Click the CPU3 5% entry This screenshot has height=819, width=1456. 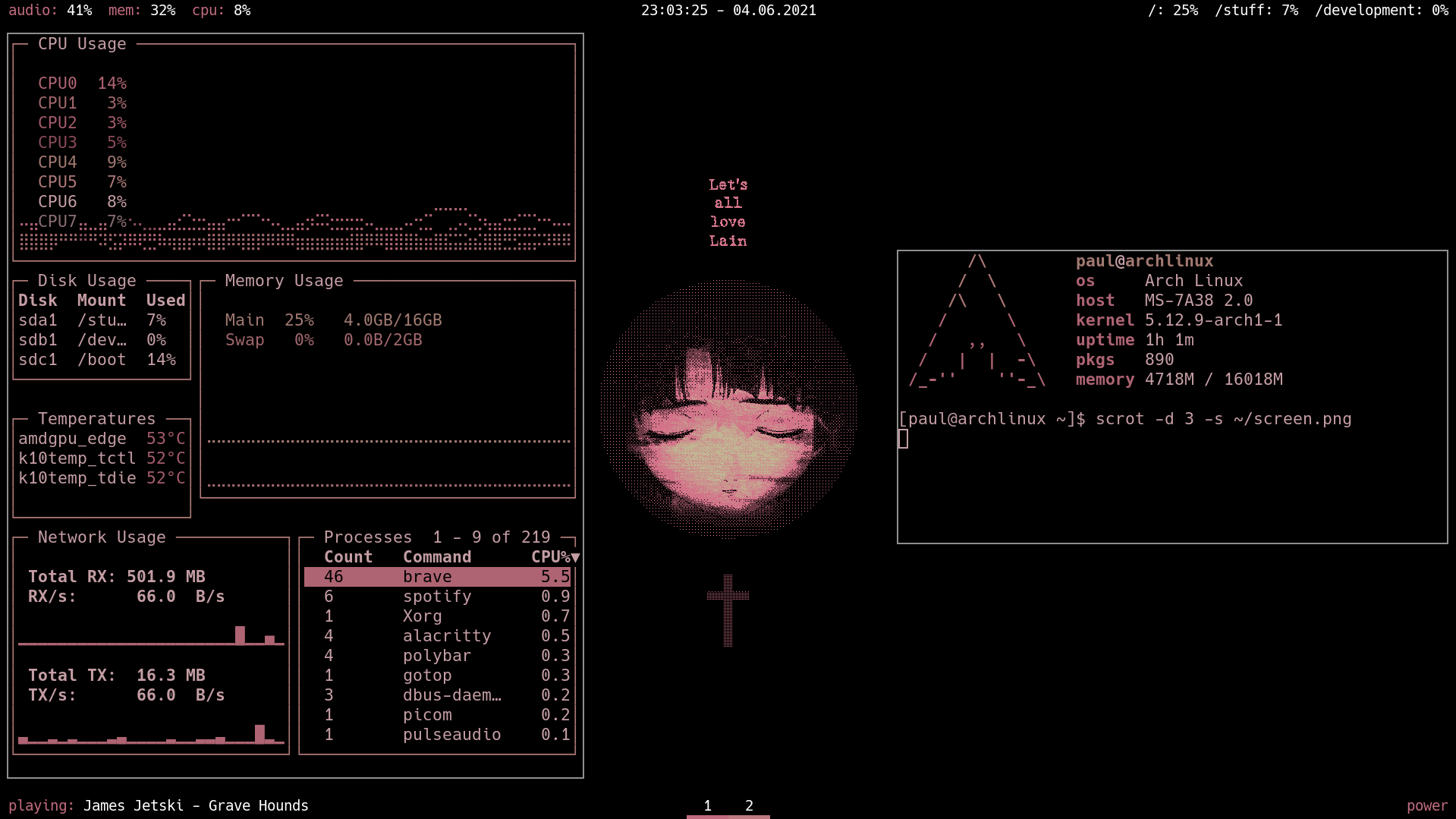(x=82, y=143)
